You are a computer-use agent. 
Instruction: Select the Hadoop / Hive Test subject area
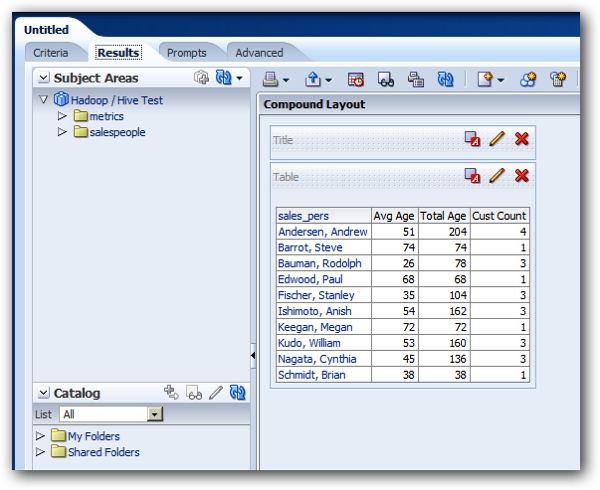point(117,100)
